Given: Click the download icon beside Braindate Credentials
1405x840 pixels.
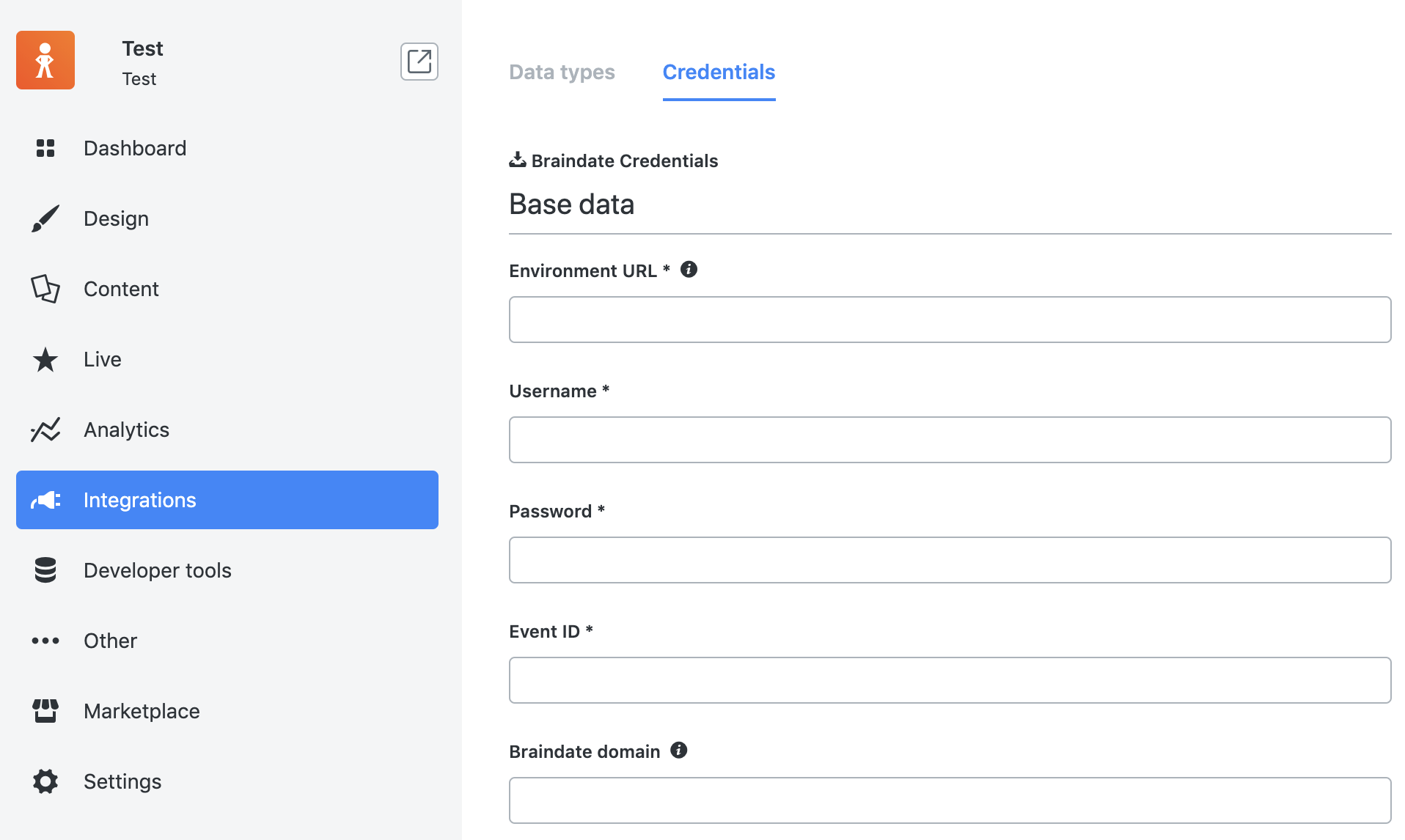Looking at the screenshot, I should [x=517, y=159].
